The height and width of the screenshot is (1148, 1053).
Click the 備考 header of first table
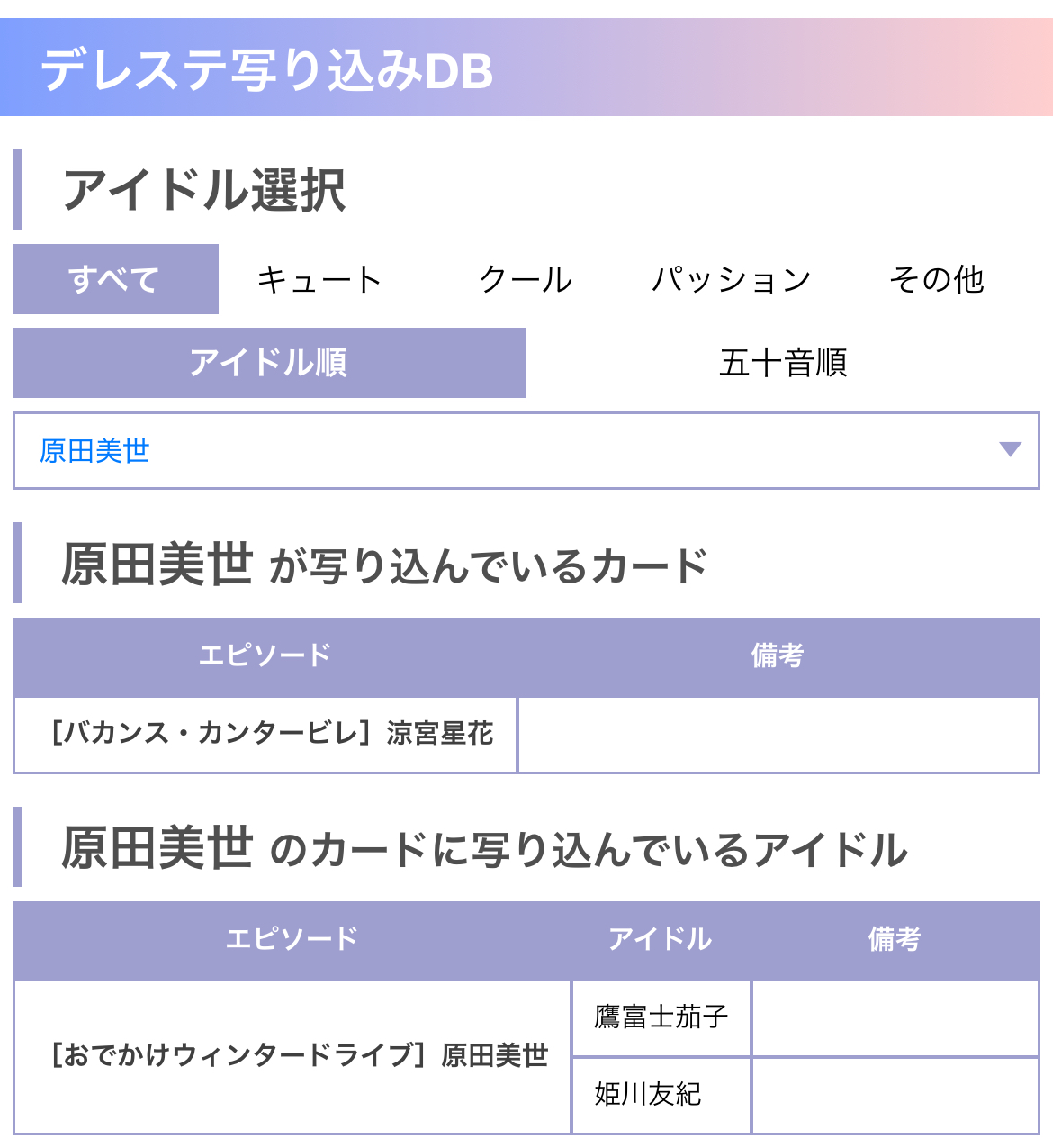(778, 655)
